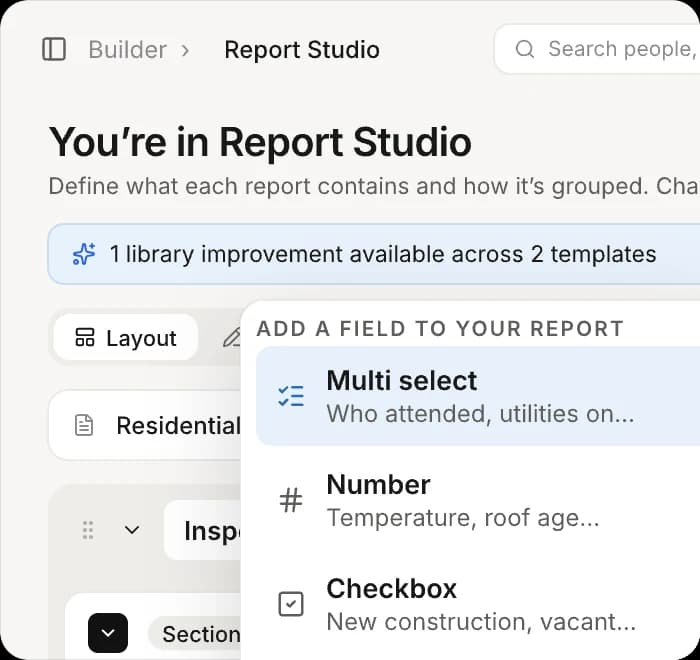Collapse the Insp section chevron
Screen dimensions: 700x660
(x=132, y=530)
